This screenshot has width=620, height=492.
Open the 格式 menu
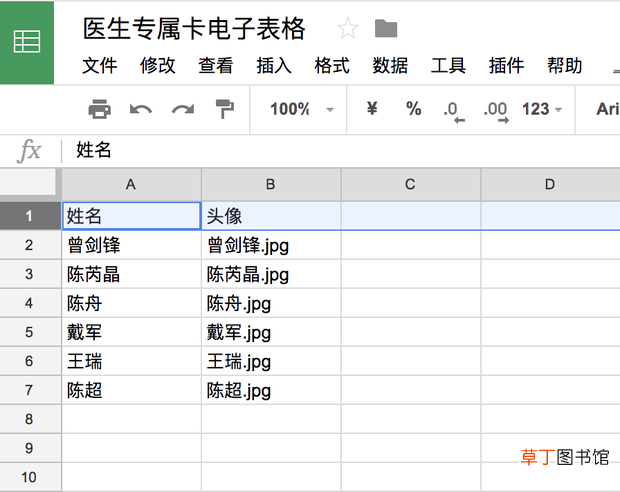pos(332,66)
